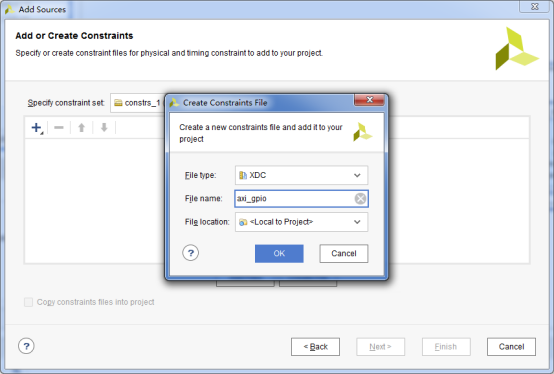Expand the File location dropdown
This screenshot has height=374, width=554.
point(301,222)
